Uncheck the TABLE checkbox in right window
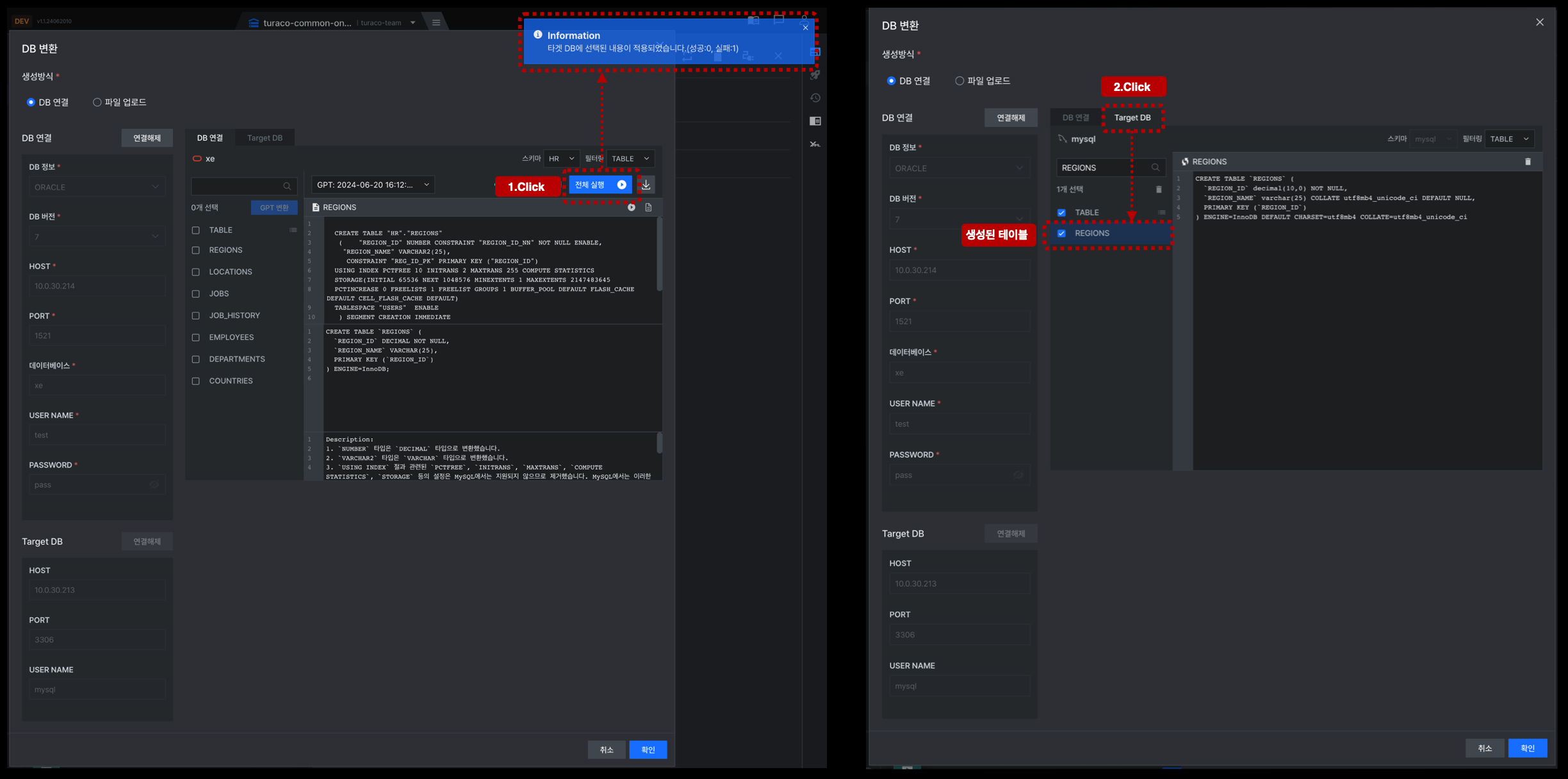This screenshot has width=1568, height=779. (1061, 213)
